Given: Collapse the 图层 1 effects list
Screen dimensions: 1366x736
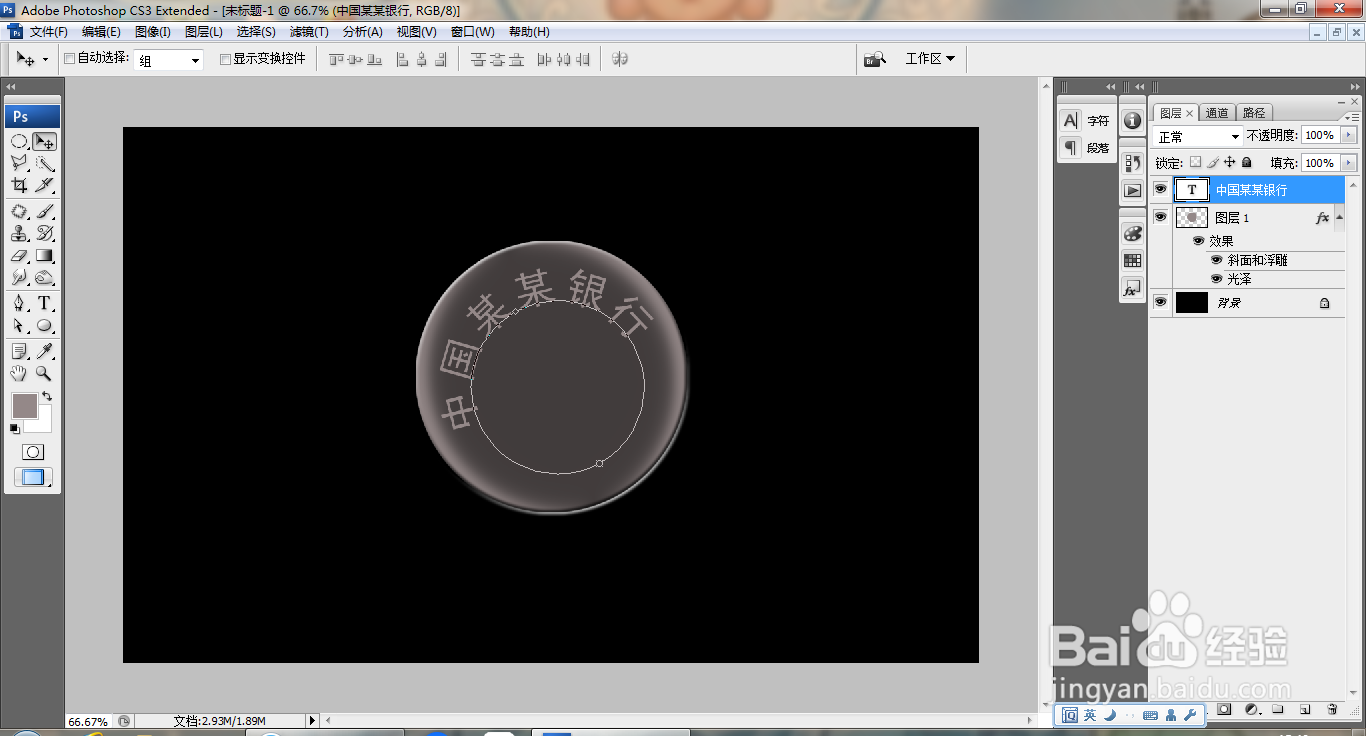Looking at the screenshot, I should pos(1339,217).
